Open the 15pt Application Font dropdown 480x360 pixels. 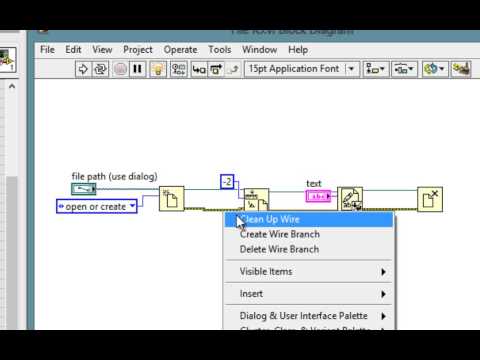[x=302, y=69]
